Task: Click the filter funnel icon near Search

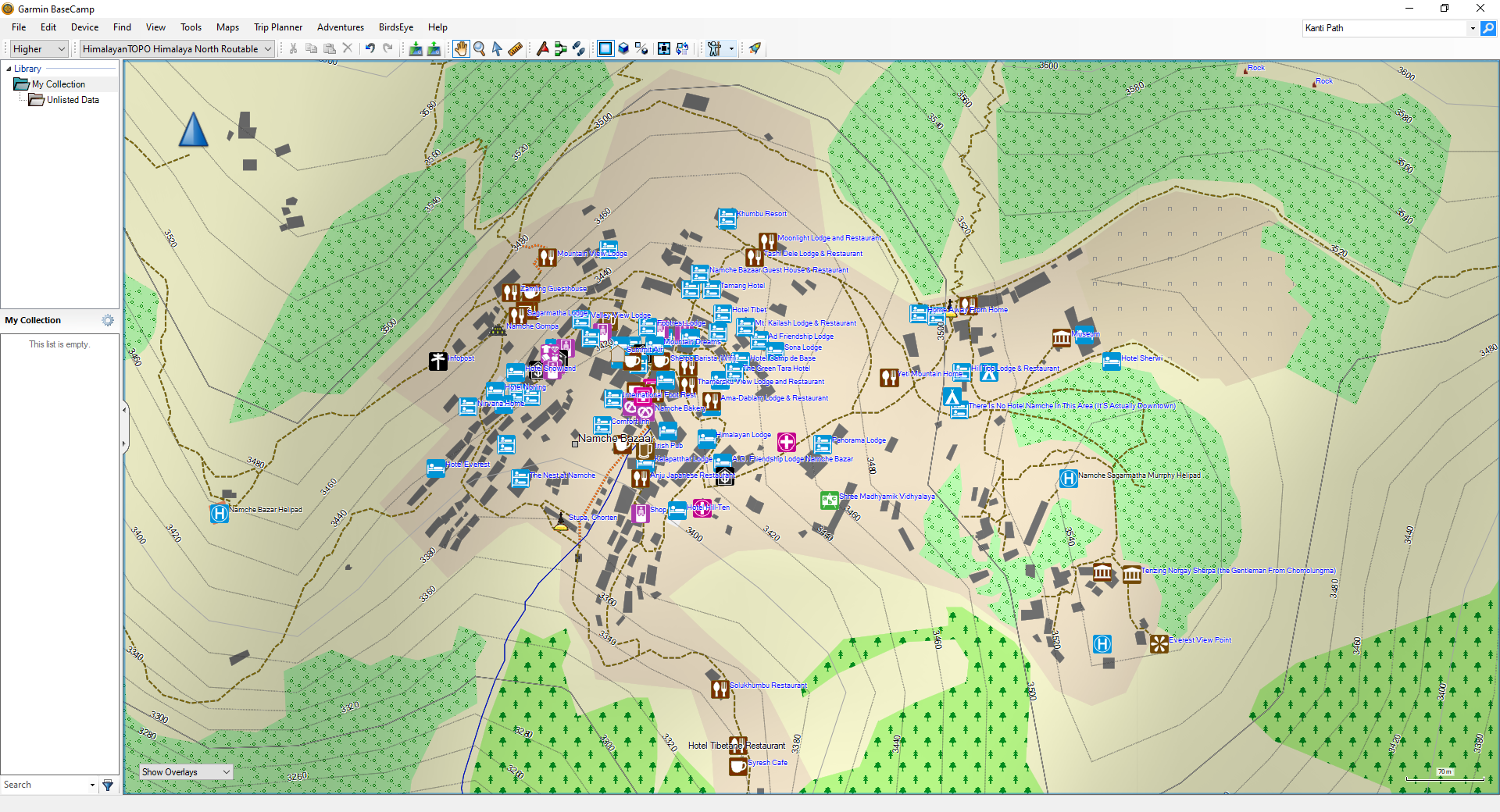Action: (108, 785)
